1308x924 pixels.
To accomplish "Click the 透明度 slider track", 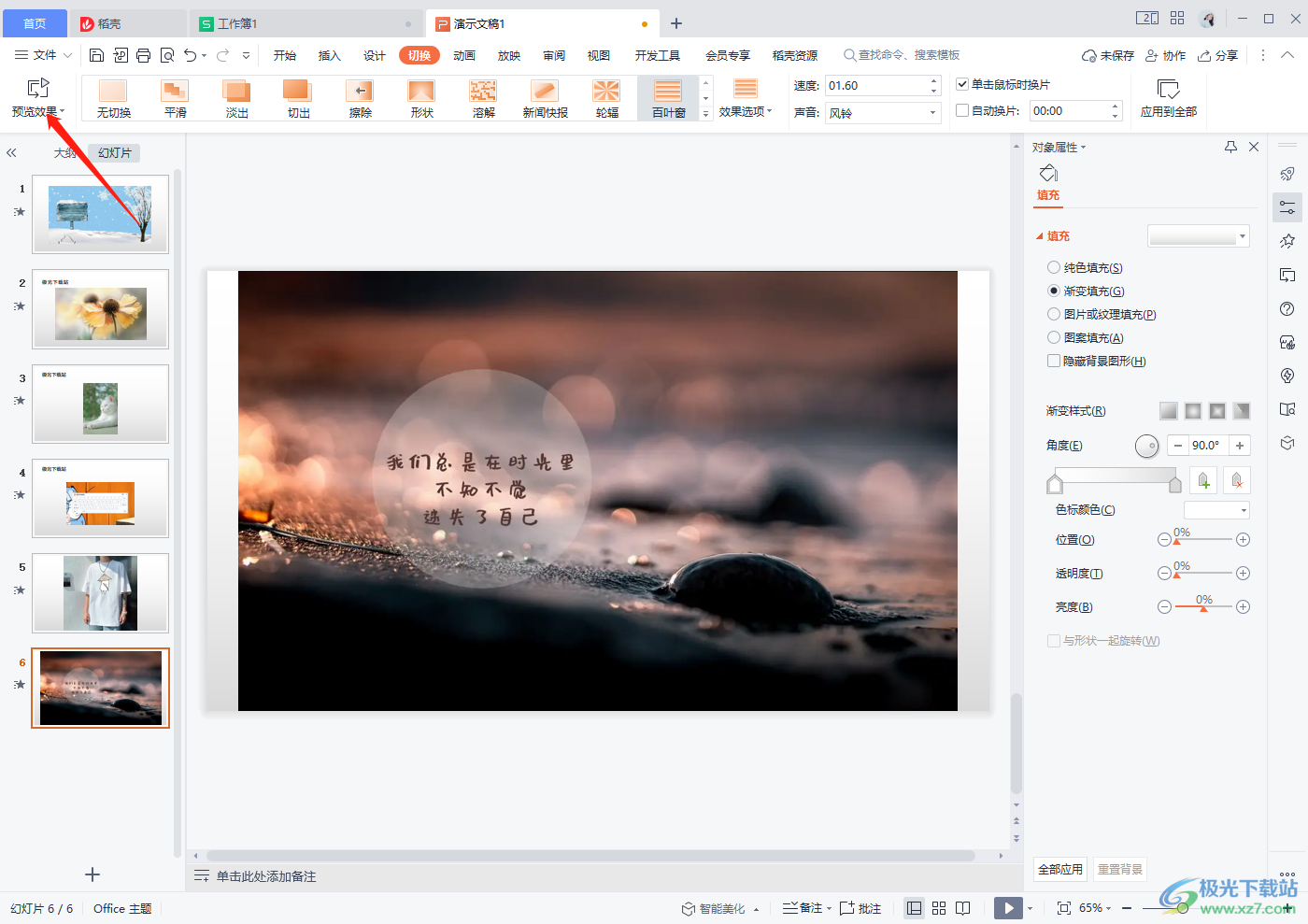I will (x=1203, y=573).
